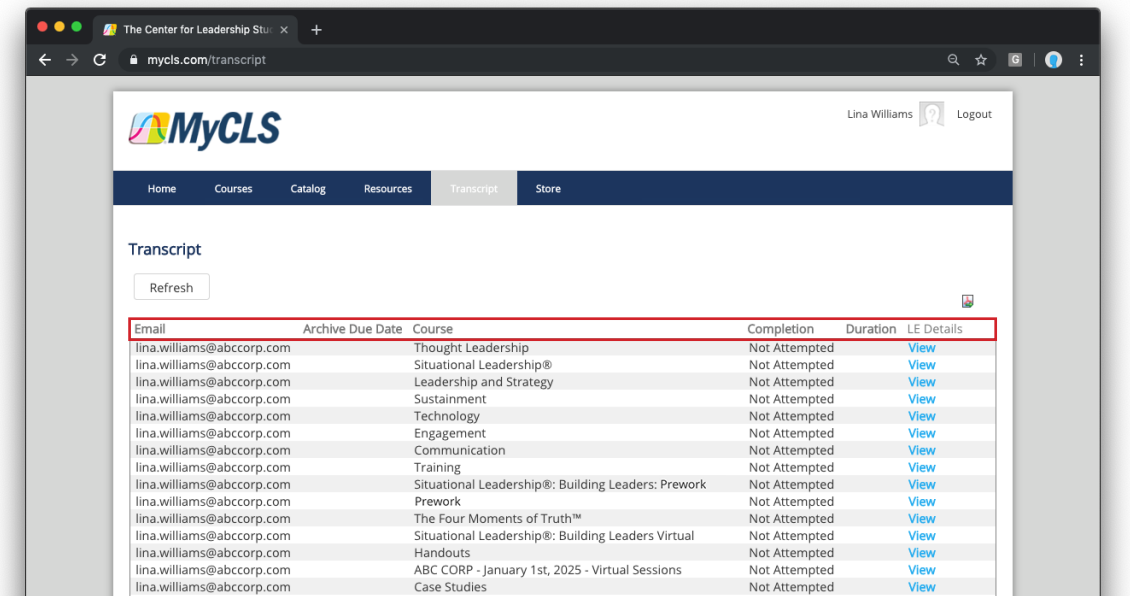1130x603 pixels.
Task: View details for The Four Moments of Truth
Action: click(922, 519)
